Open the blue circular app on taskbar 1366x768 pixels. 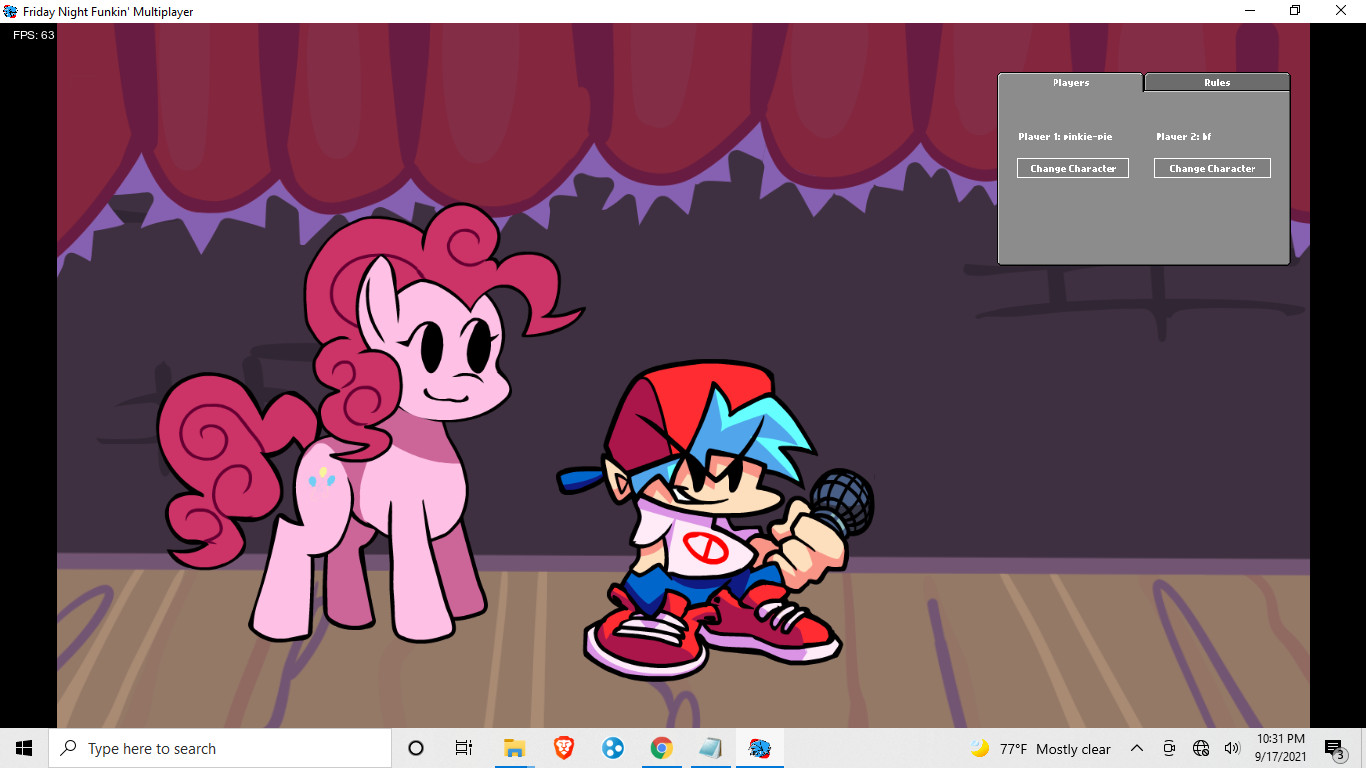(613, 748)
